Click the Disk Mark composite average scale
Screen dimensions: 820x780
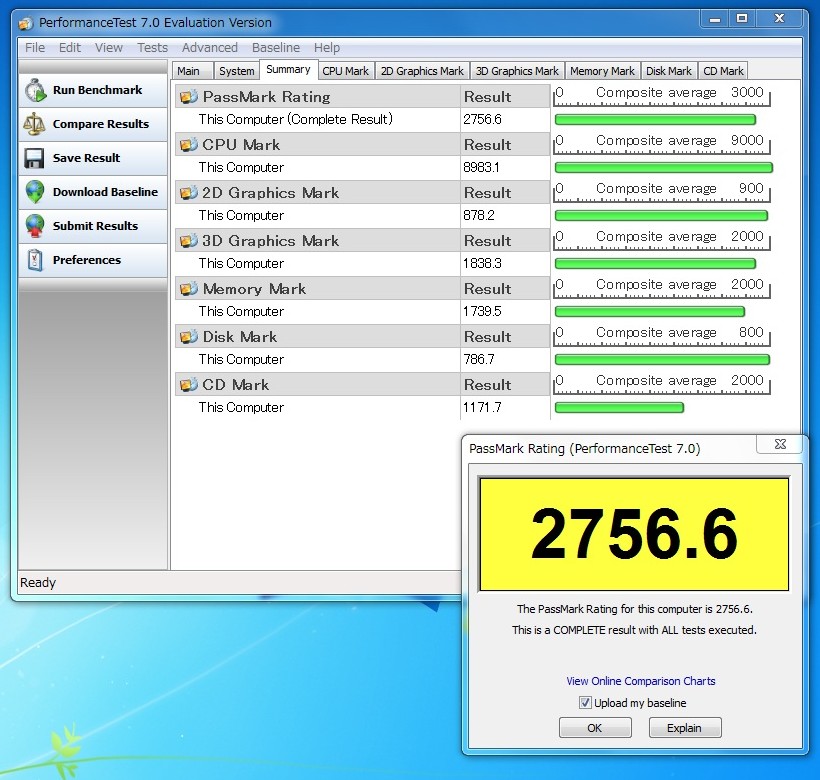(x=662, y=337)
